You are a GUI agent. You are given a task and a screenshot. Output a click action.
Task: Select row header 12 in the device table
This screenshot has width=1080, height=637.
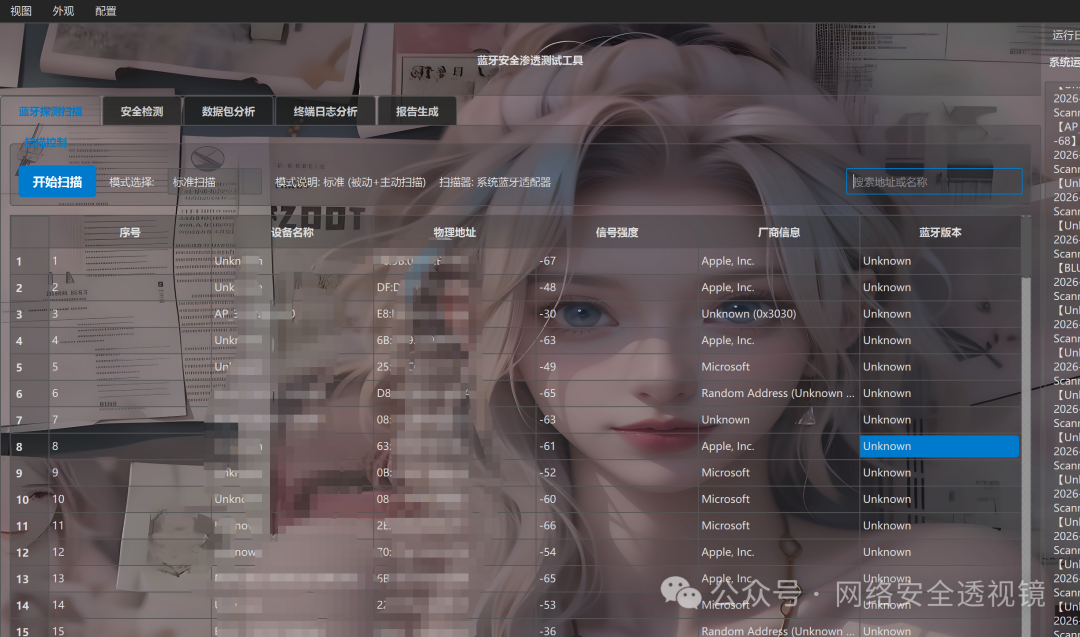[x=30, y=553]
